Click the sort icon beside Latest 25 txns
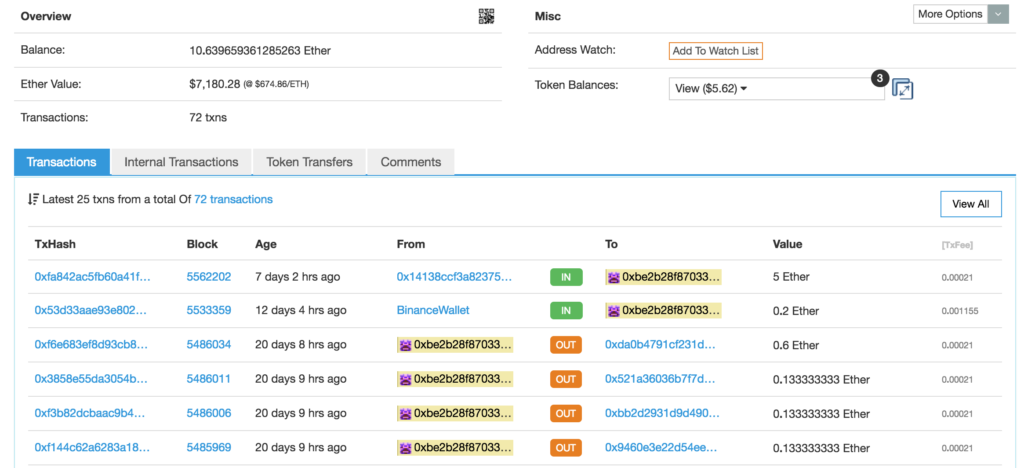The image size is (1024, 468). pyautogui.click(x=33, y=200)
